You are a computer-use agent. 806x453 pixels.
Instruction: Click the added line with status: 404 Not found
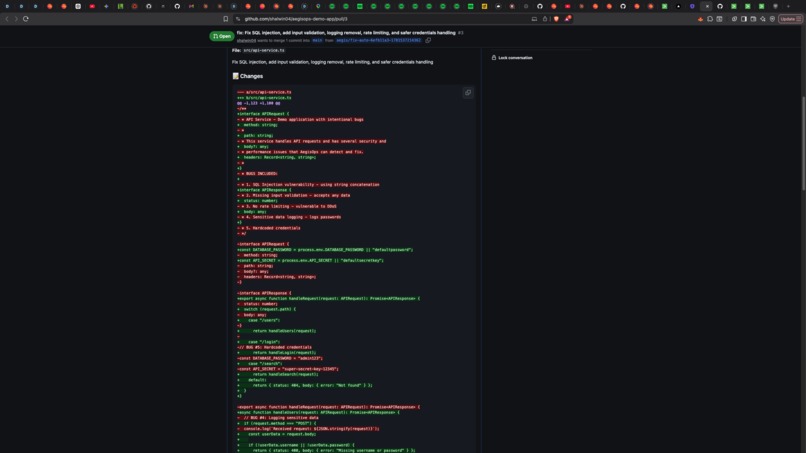pyautogui.click(x=305, y=385)
